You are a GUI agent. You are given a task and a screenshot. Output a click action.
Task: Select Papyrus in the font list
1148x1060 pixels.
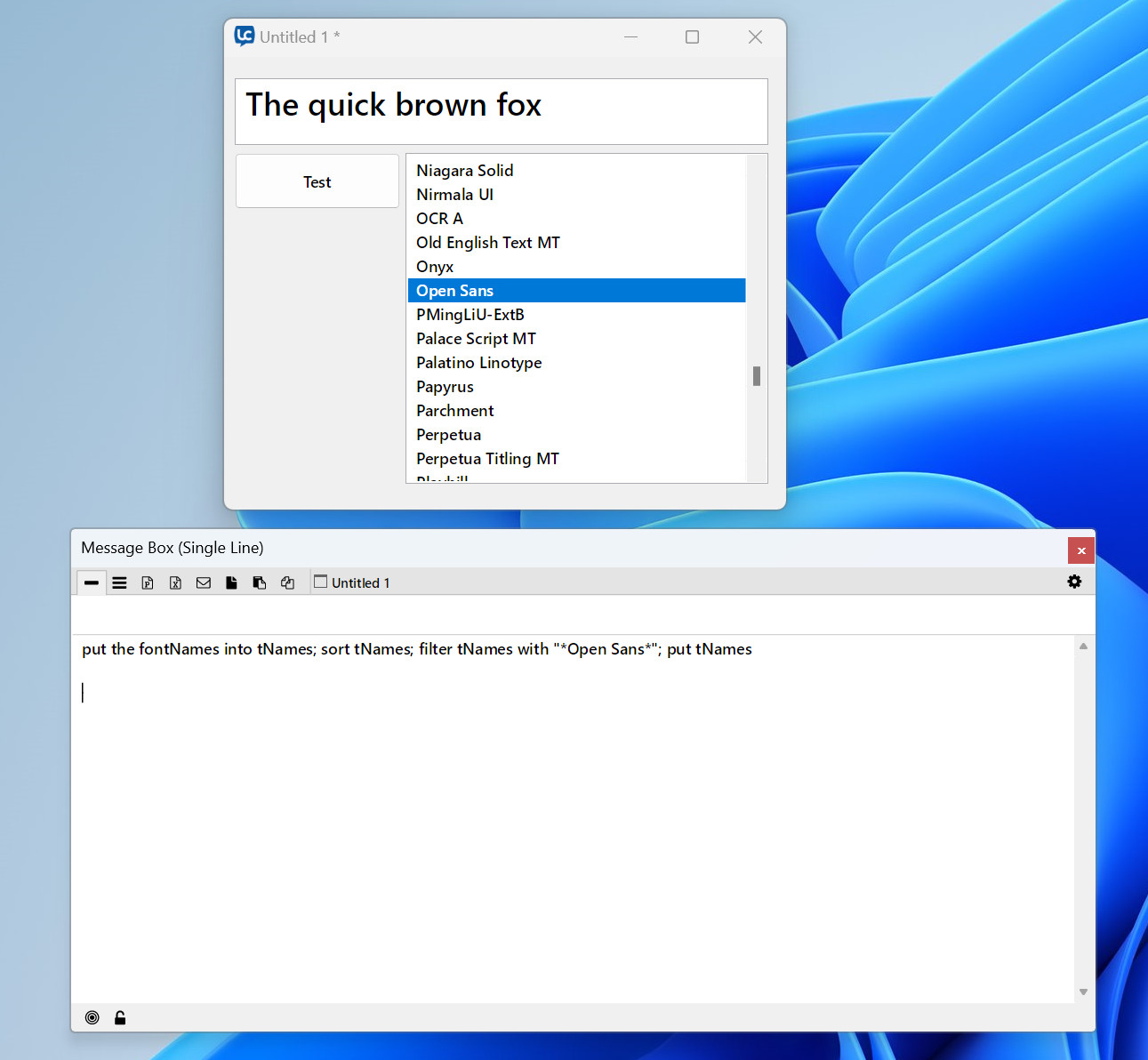click(576, 387)
